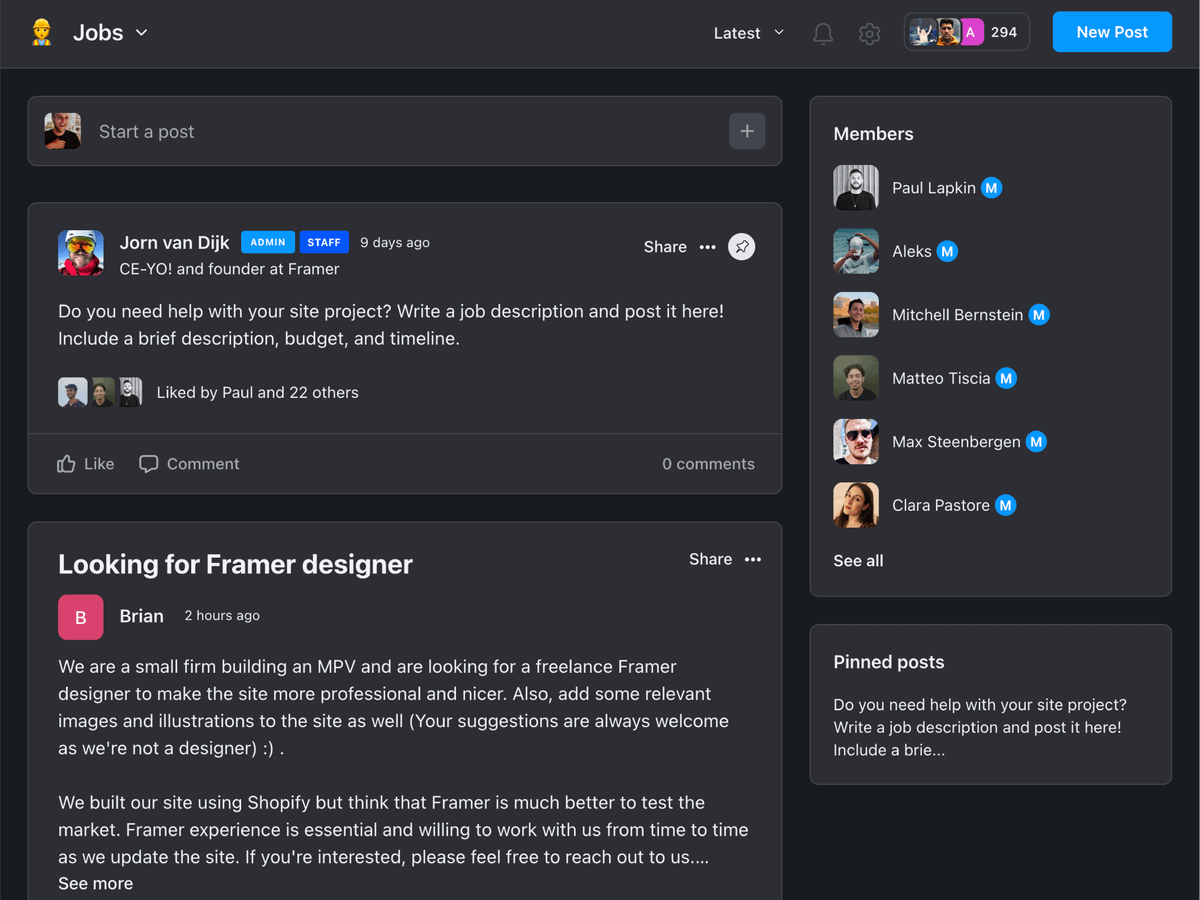Click the notification bell icon
This screenshot has width=1200, height=900.
click(x=823, y=33)
